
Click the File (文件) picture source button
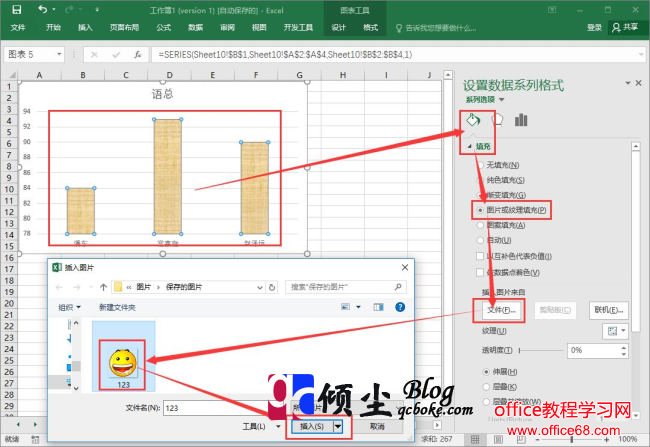(501, 310)
